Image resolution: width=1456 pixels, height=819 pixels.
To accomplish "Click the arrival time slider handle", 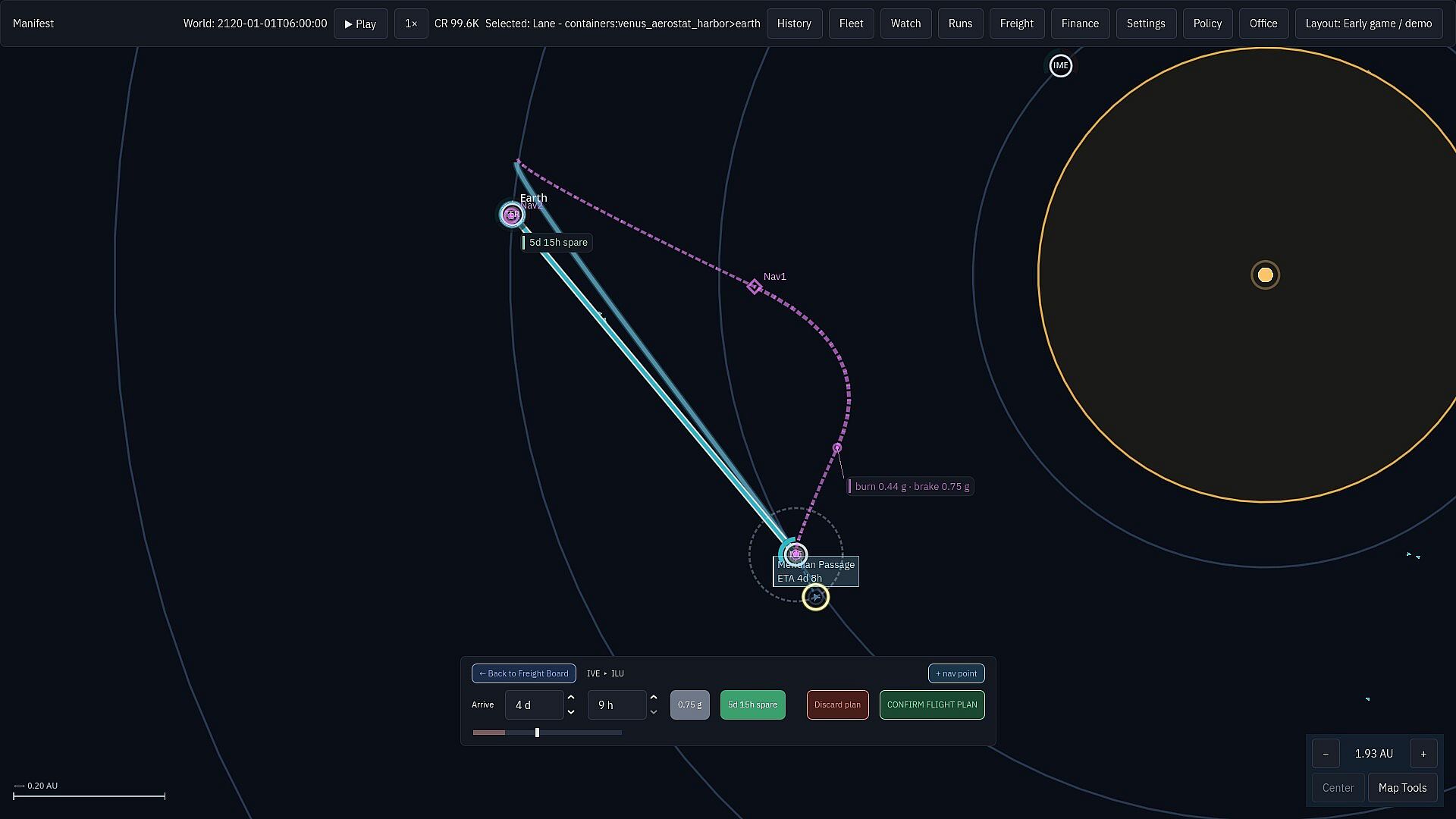I will point(537,733).
